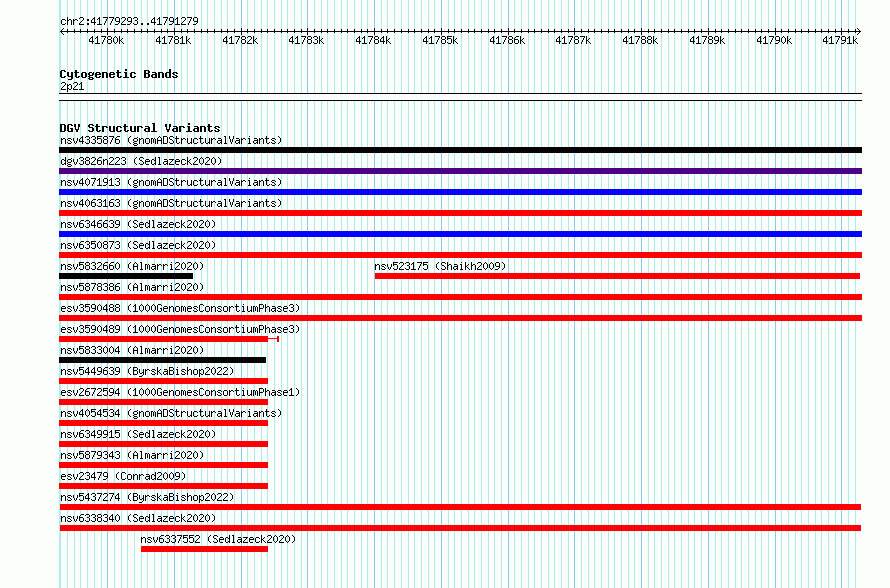Click the 41782k ruler label

240,40
